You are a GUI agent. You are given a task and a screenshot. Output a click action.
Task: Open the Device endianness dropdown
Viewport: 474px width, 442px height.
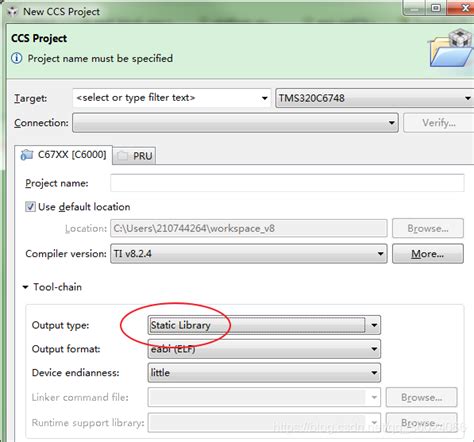tap(374, 373)
